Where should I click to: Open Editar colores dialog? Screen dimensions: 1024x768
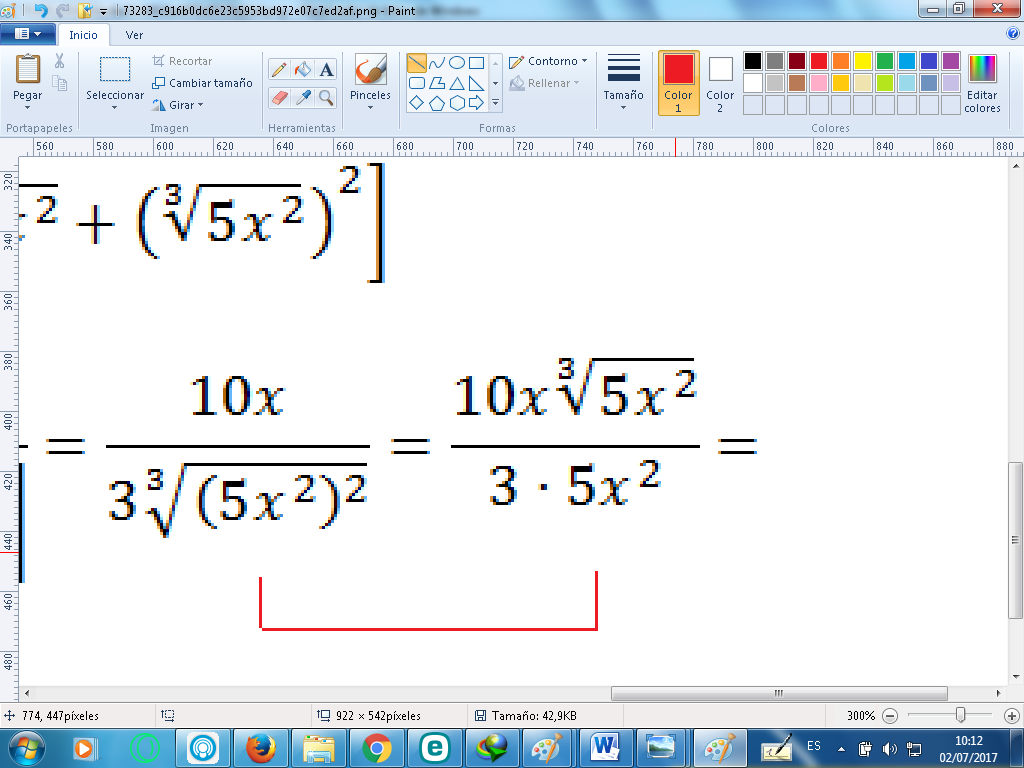tap(982, 83)
